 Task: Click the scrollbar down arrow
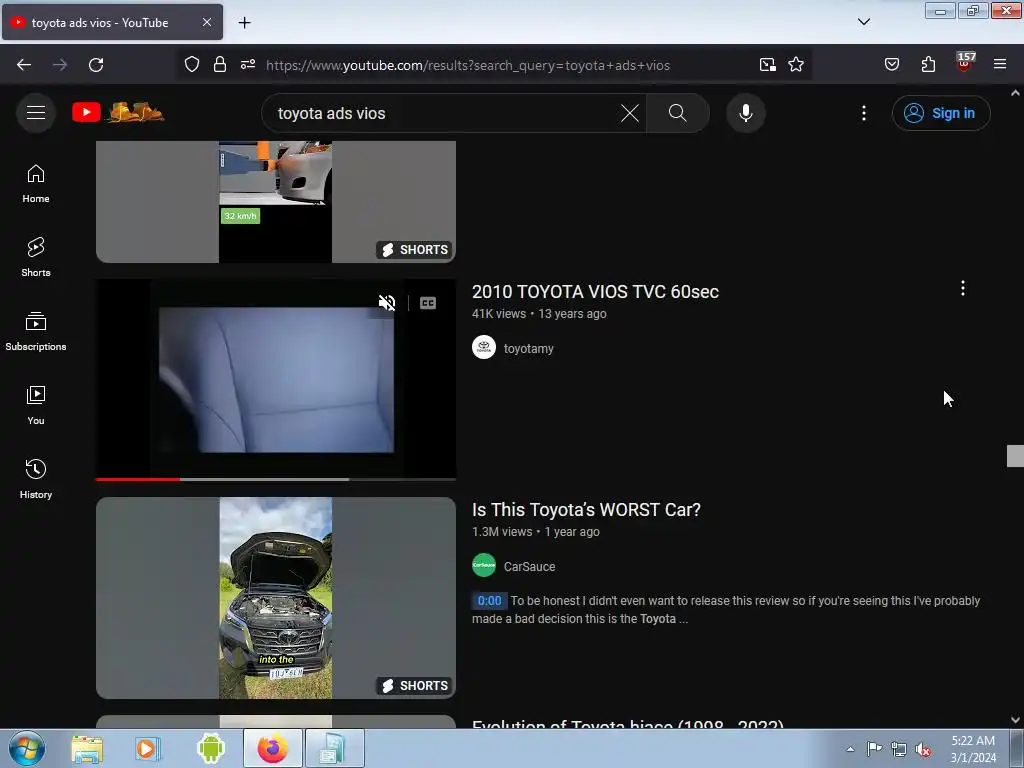coord(1015,720)
